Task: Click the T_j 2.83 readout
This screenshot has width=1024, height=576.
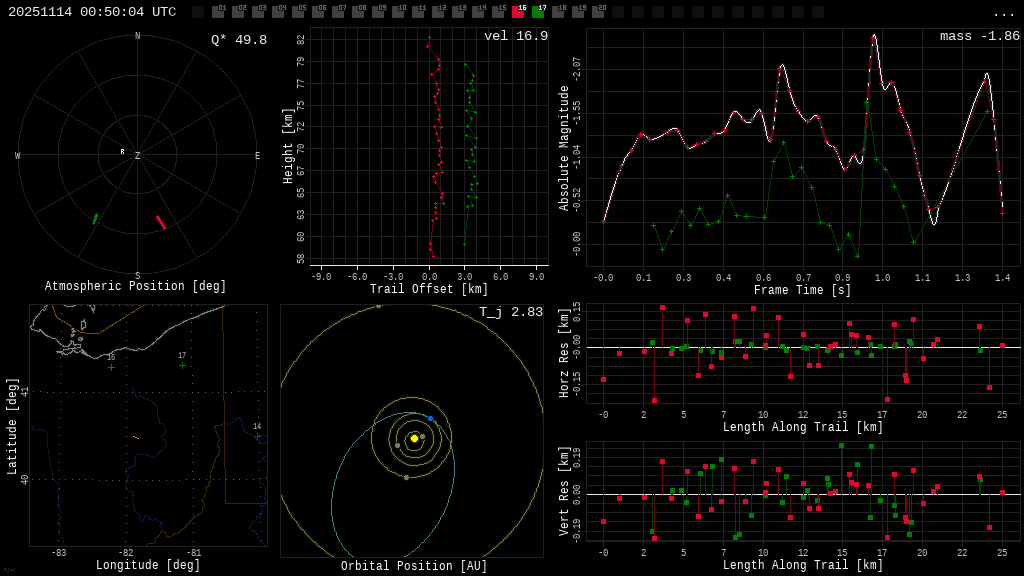Action: coord(511,312)
